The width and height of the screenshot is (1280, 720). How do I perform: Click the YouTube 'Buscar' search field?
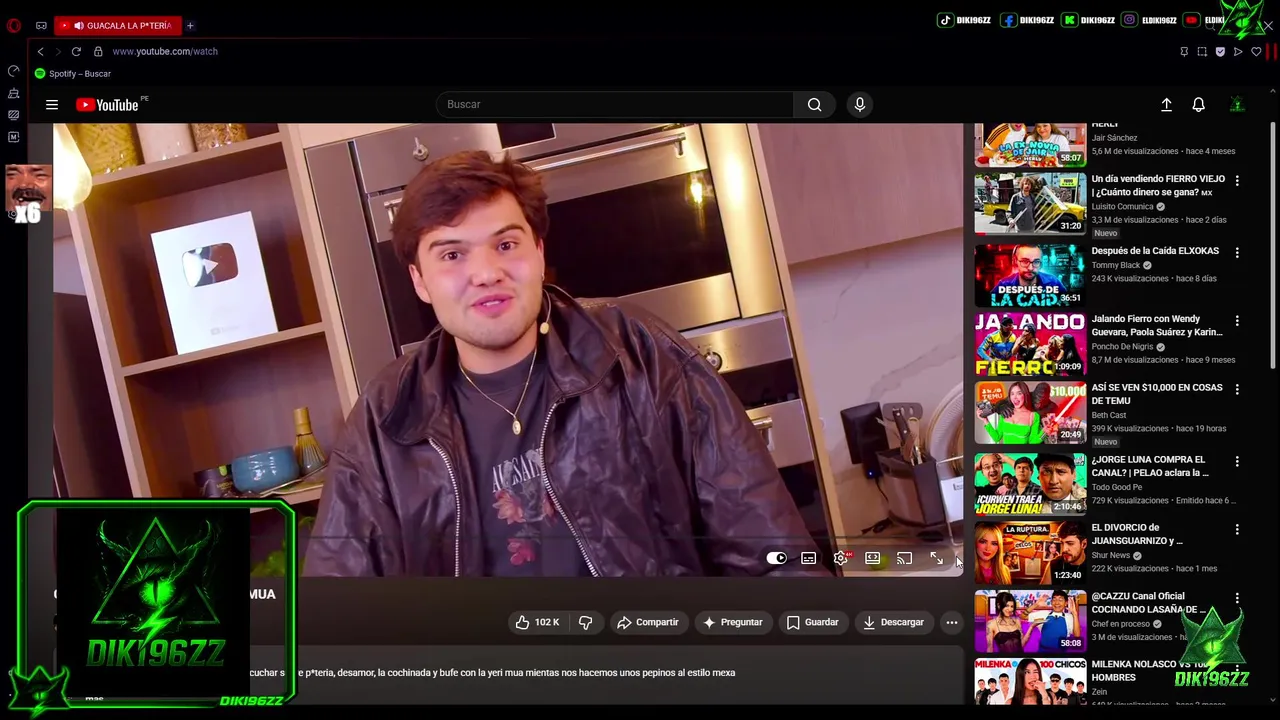615,104
